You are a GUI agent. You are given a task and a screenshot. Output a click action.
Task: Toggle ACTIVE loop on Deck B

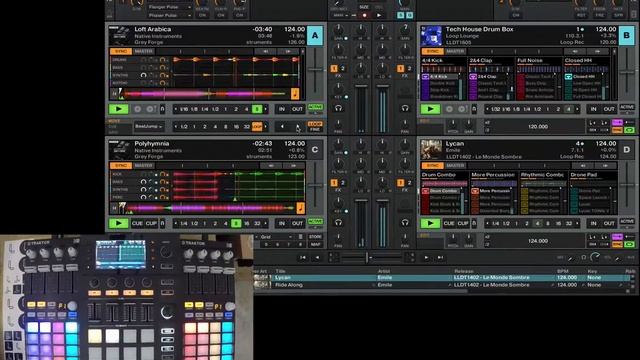[x=627, y=108]
